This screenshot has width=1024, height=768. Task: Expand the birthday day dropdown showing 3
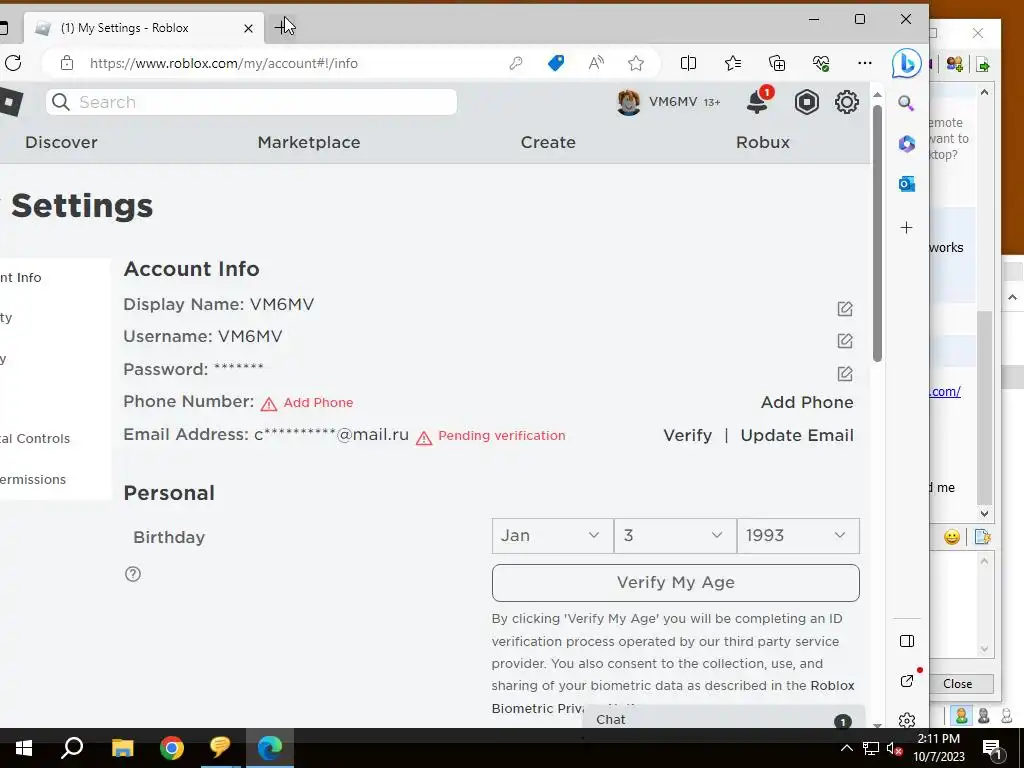[x=675, y=536]
